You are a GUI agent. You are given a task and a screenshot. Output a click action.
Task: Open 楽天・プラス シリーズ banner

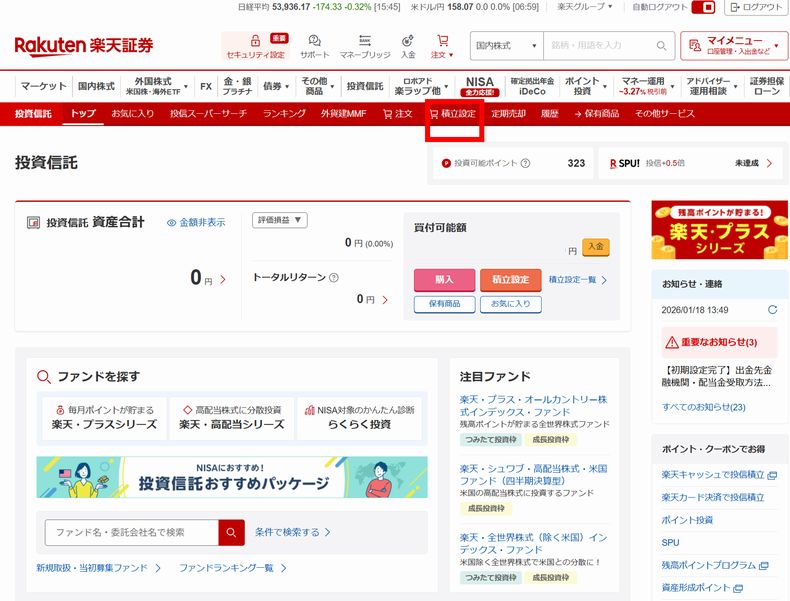tap(719, 230)
